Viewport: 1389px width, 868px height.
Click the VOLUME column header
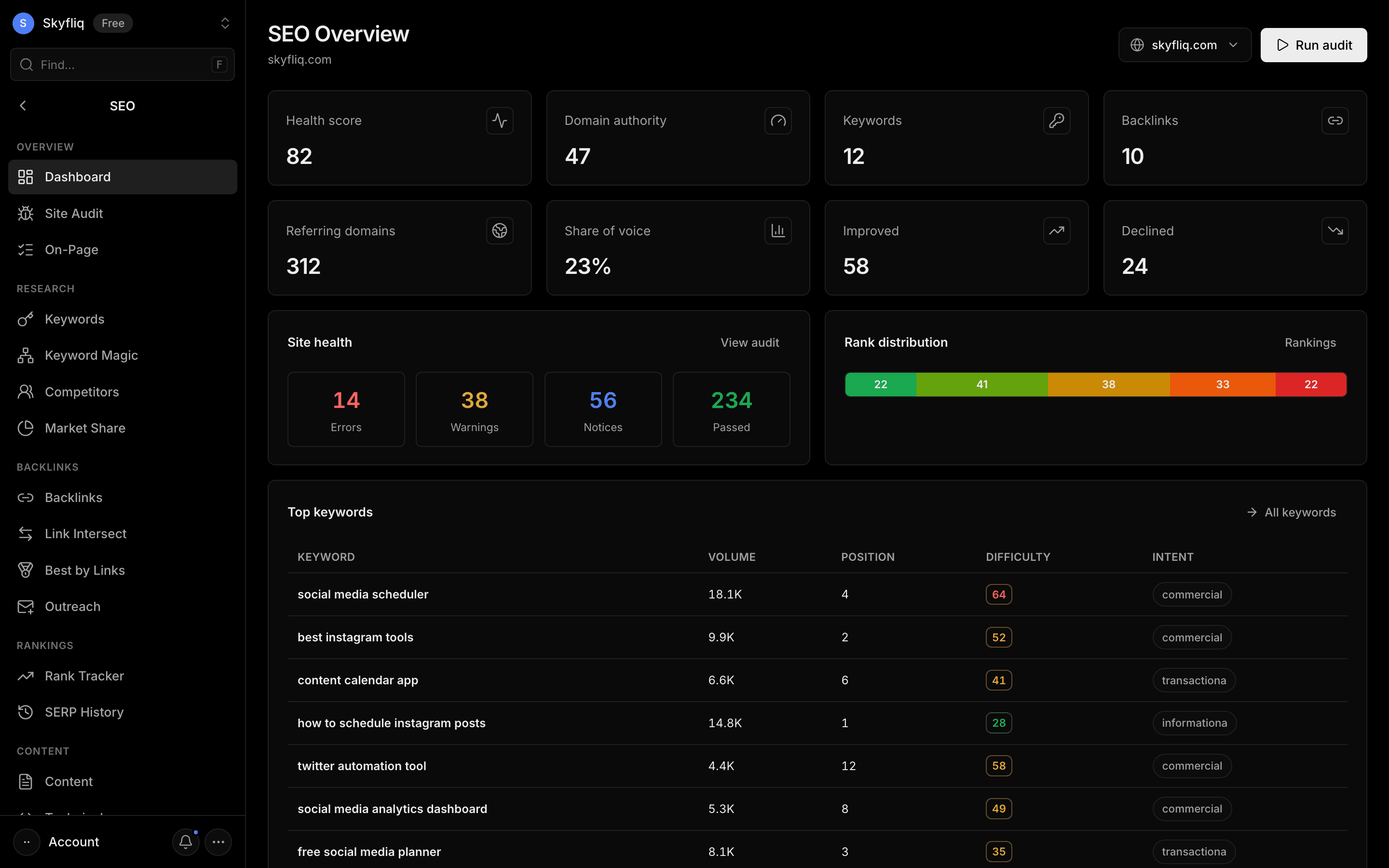point(732,557)
